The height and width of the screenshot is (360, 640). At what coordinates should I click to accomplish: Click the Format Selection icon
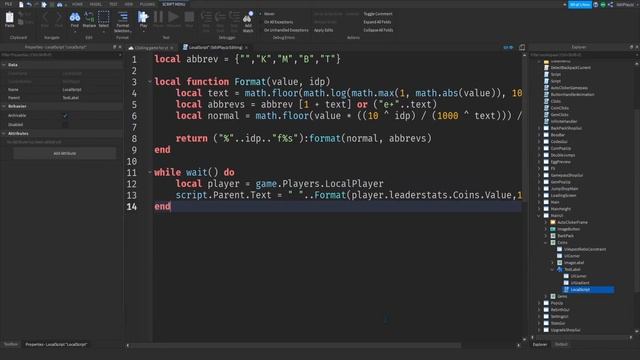click(x=122, y=17)
